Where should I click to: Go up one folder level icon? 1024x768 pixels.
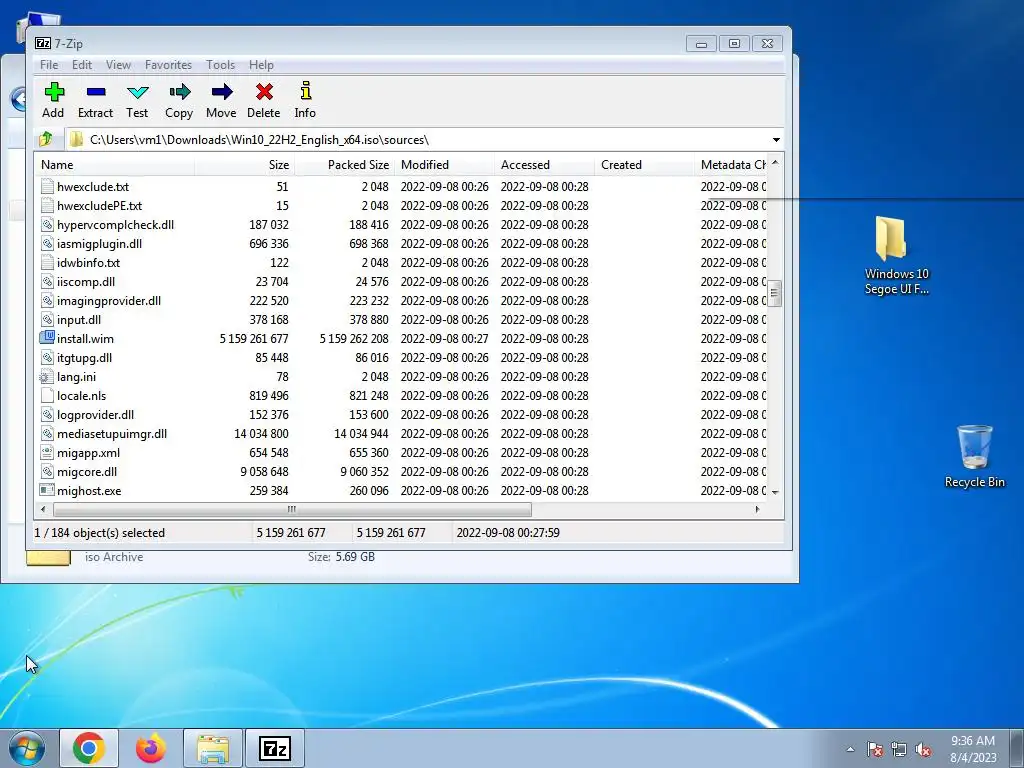pos(46,139)
